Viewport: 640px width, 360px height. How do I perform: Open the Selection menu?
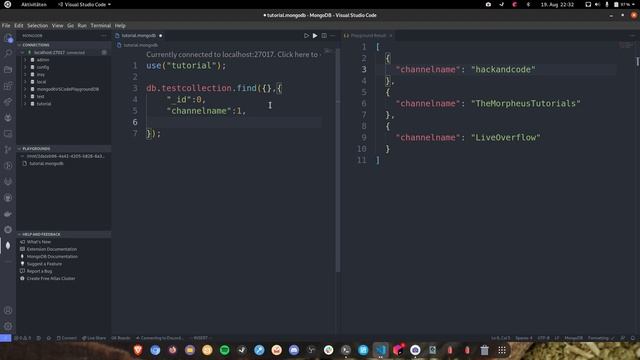[x=38, y=25]
